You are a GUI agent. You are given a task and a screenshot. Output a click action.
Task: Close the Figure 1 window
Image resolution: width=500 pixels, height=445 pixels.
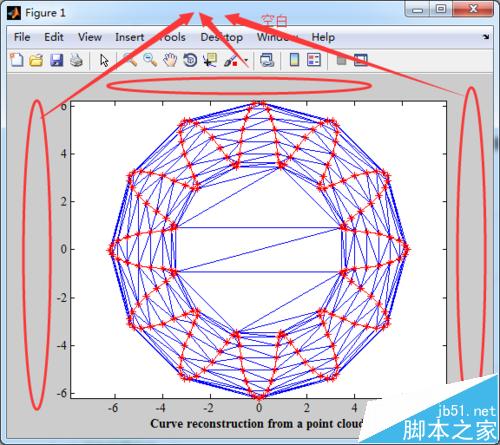tap(473, 9)
